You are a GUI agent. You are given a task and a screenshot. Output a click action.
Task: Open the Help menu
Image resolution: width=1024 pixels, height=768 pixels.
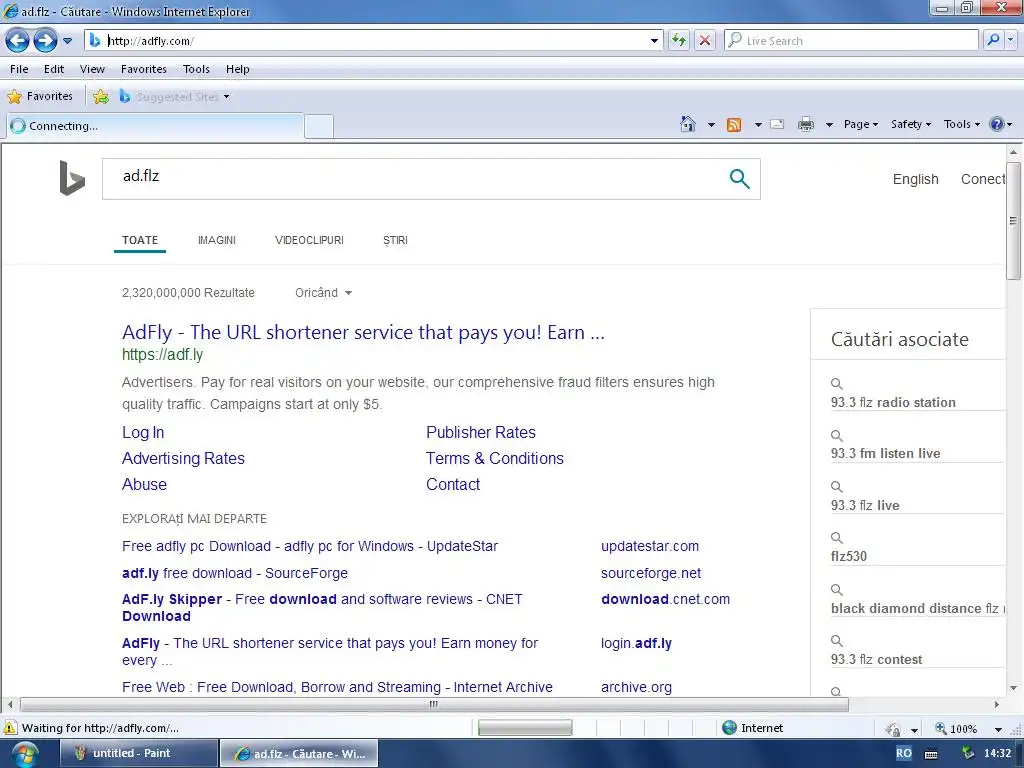pos(238,69)
